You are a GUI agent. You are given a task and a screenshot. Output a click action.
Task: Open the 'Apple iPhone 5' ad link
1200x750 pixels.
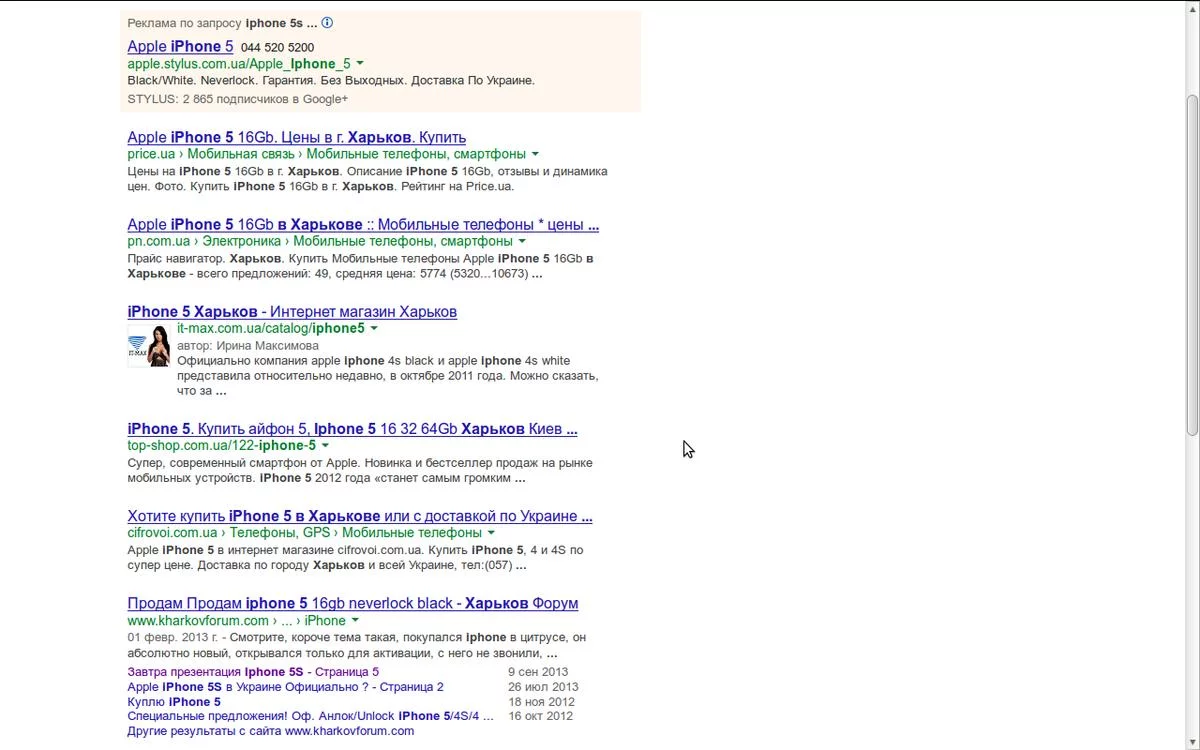point(180,46)
